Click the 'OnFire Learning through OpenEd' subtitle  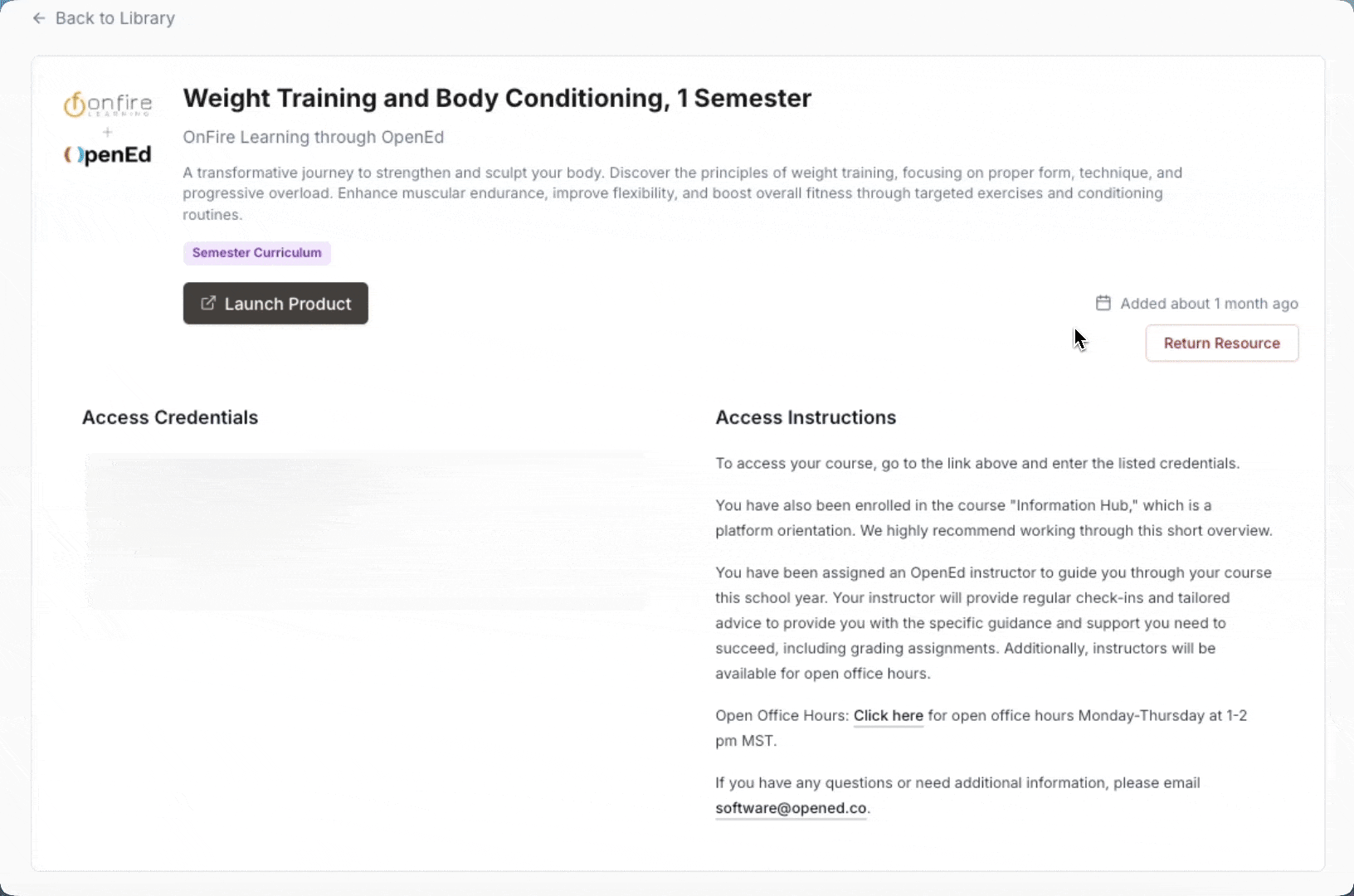pos(313,137)
